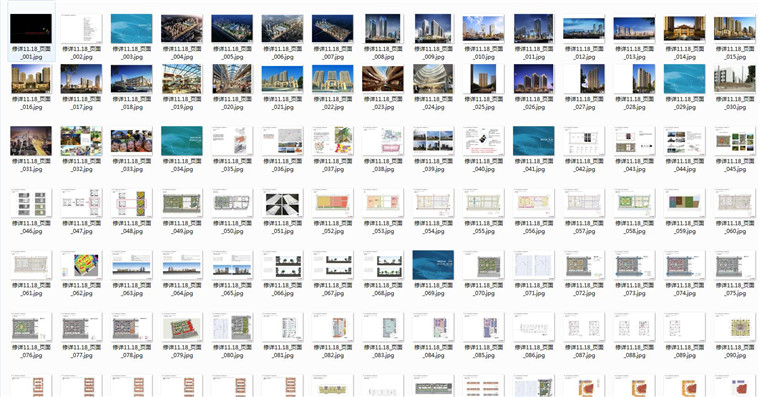Select the label ending _039.jpg

coord(433,165)
